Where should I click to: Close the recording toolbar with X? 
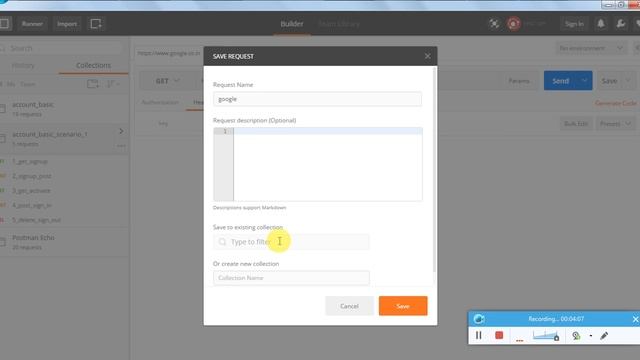click(x=635, y=319)
